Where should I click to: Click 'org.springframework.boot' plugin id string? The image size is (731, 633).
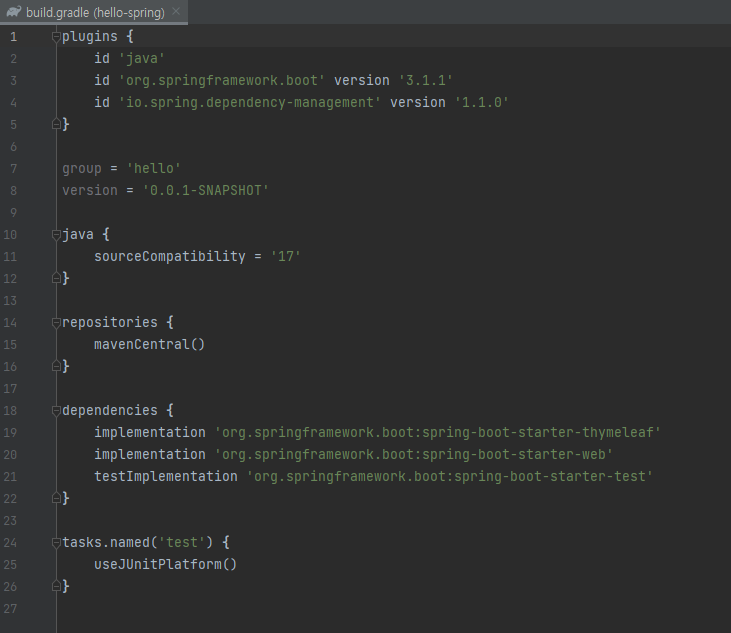point(222,81)
